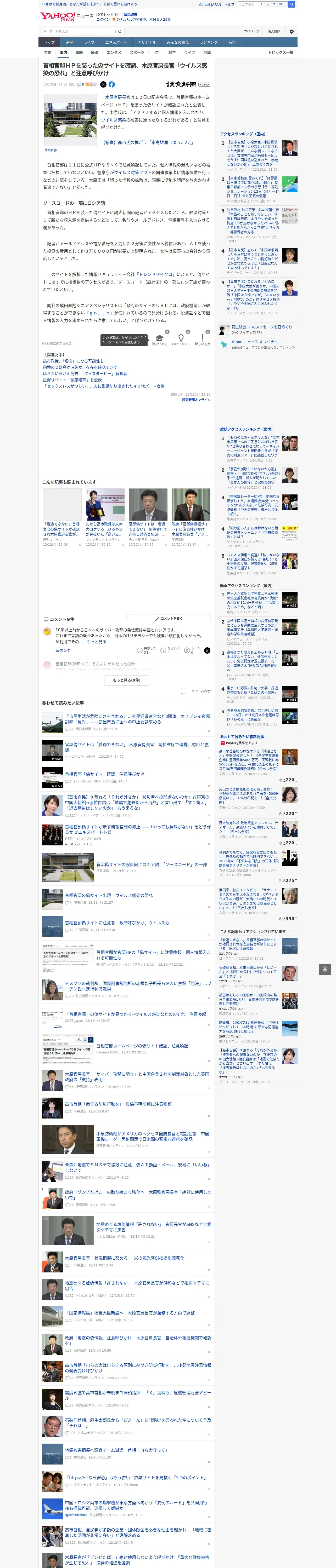Image resolution: width=336 pixels, height=1568 pixels.
Task: Open the Yahoo! JAPAN link in the top header
Action: pyautogui.click(x=210, y=4)
